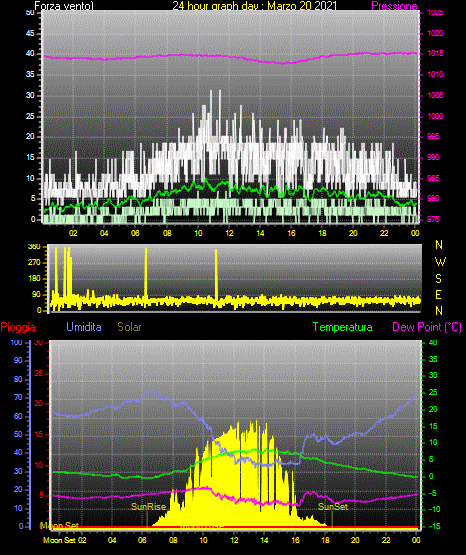Image resolution: width=466 pixels, height=555 pixels.
Task: Click pressure axis value '995'
Action: coord(433,136)
